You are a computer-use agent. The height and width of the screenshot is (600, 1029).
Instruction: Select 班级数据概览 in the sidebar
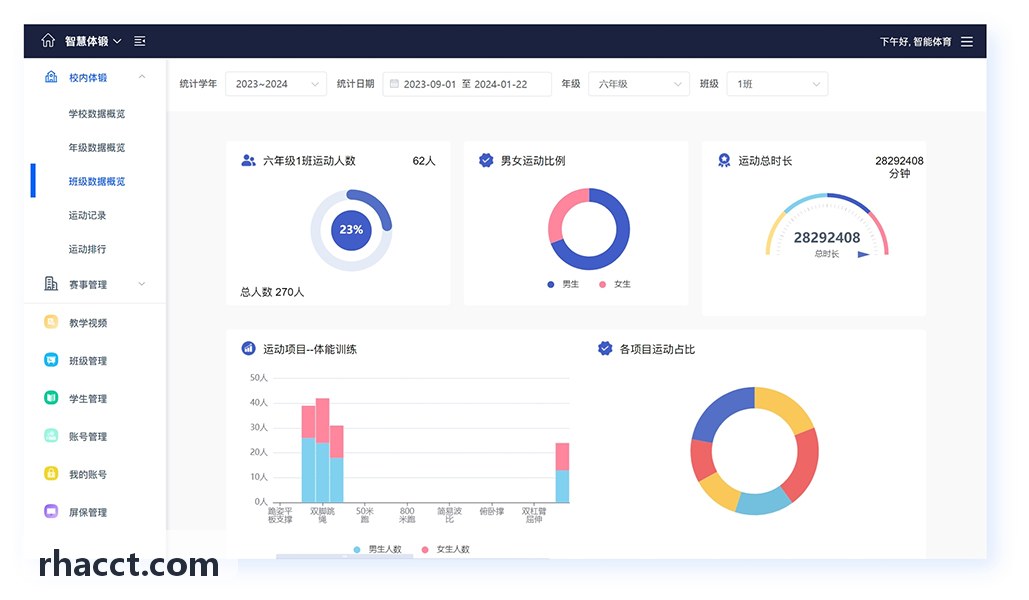click(96, 181)
